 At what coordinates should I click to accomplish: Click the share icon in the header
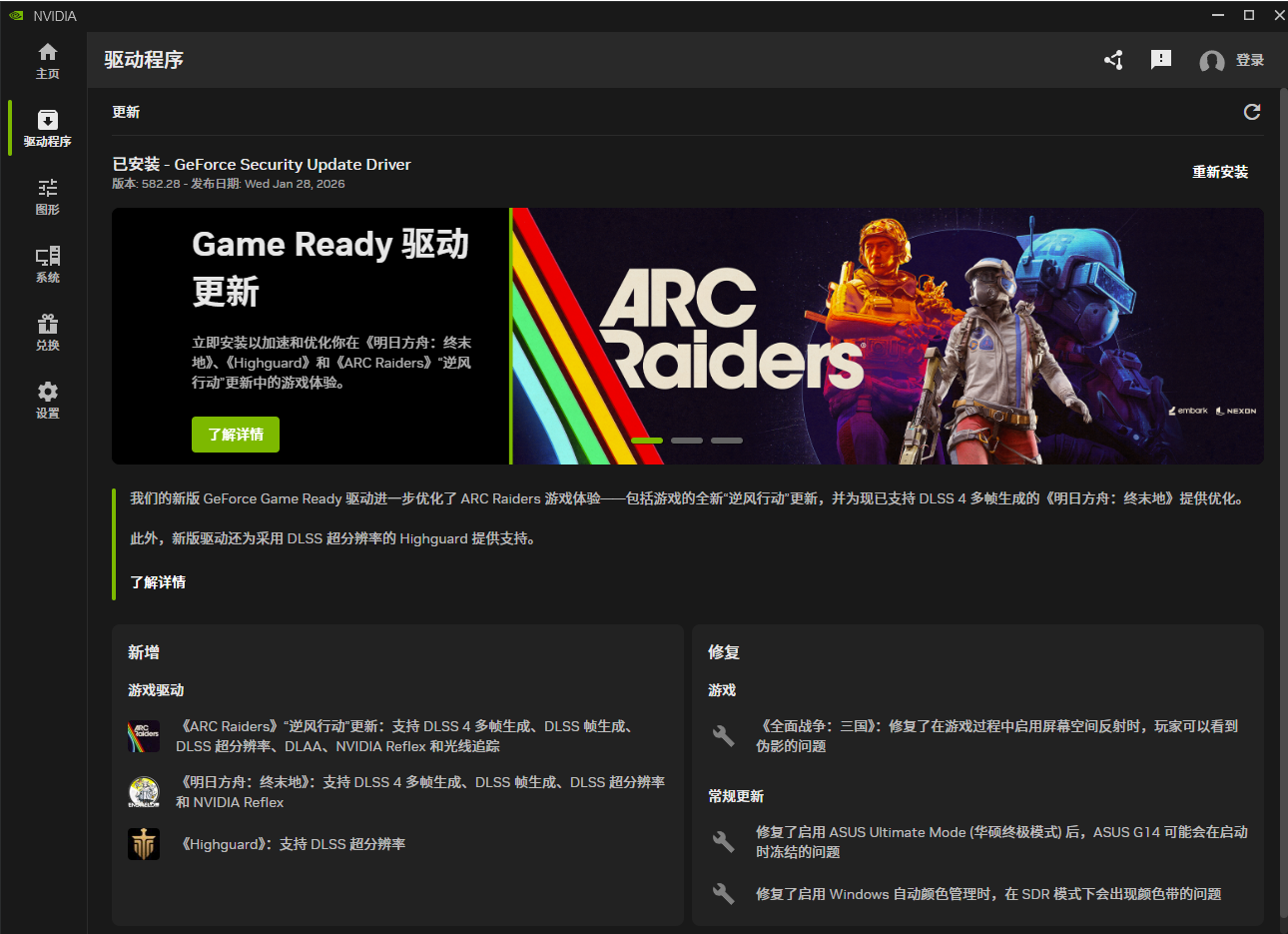point(1113,60)
